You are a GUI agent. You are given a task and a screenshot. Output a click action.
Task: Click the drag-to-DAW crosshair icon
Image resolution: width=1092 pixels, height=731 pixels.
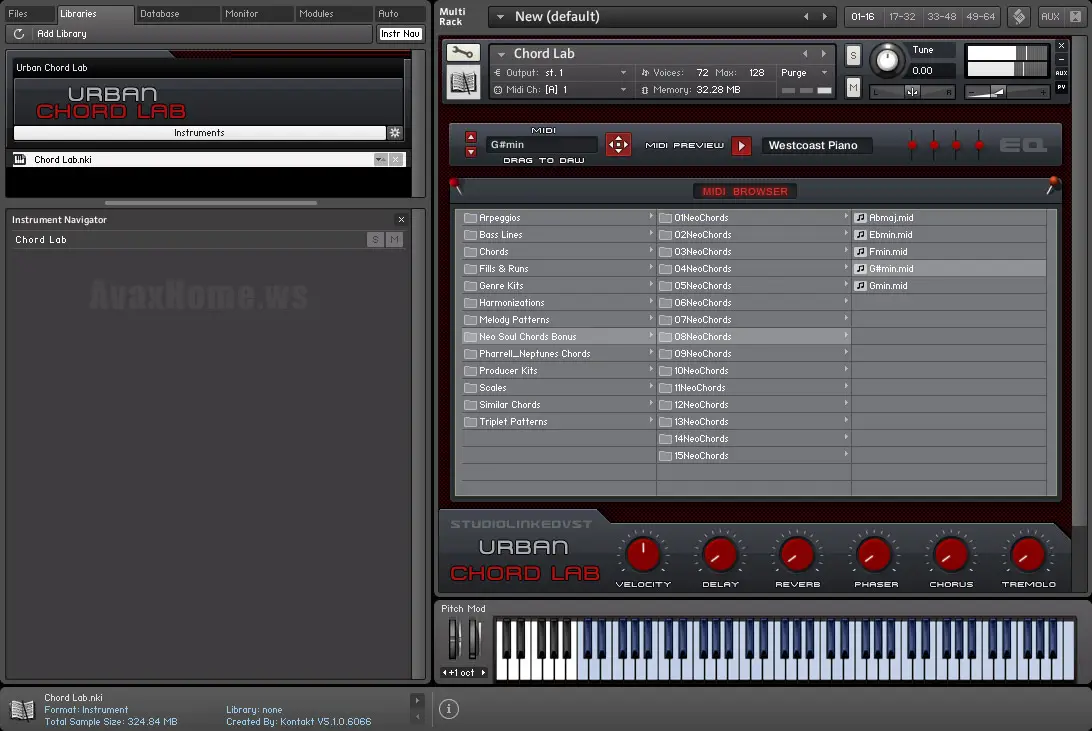(x=618, y=145)
